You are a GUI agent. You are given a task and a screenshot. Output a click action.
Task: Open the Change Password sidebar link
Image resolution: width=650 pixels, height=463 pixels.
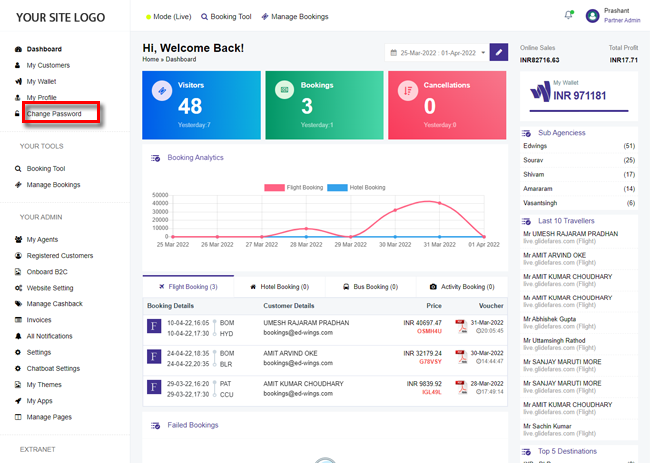coord(54,114)
